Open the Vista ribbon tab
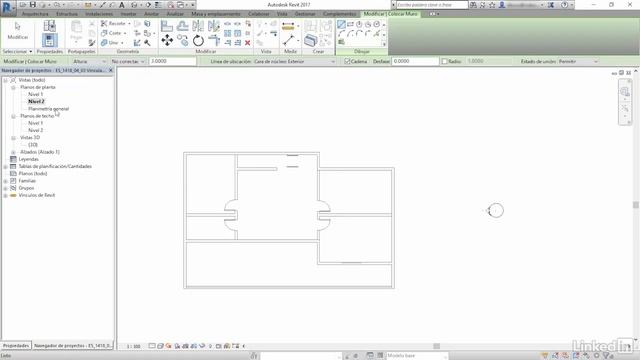 click(x=282, y=14)
